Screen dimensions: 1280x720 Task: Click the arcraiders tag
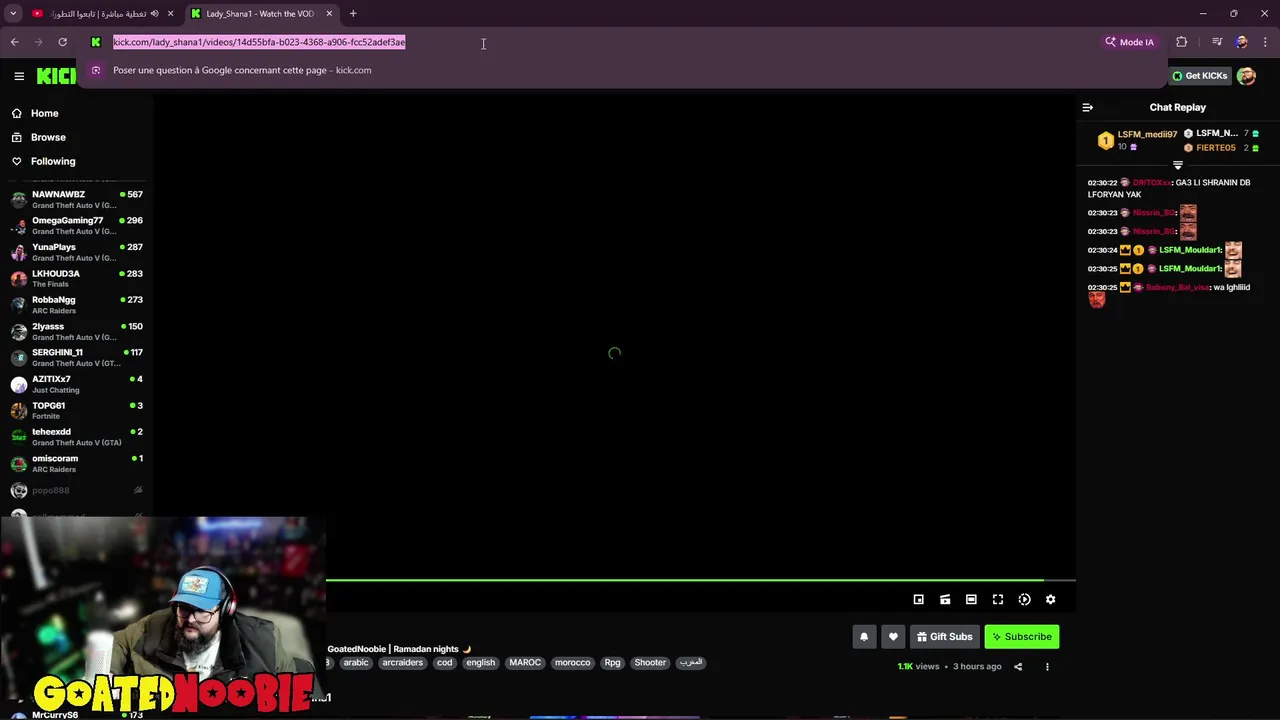[x=402, y=663]
